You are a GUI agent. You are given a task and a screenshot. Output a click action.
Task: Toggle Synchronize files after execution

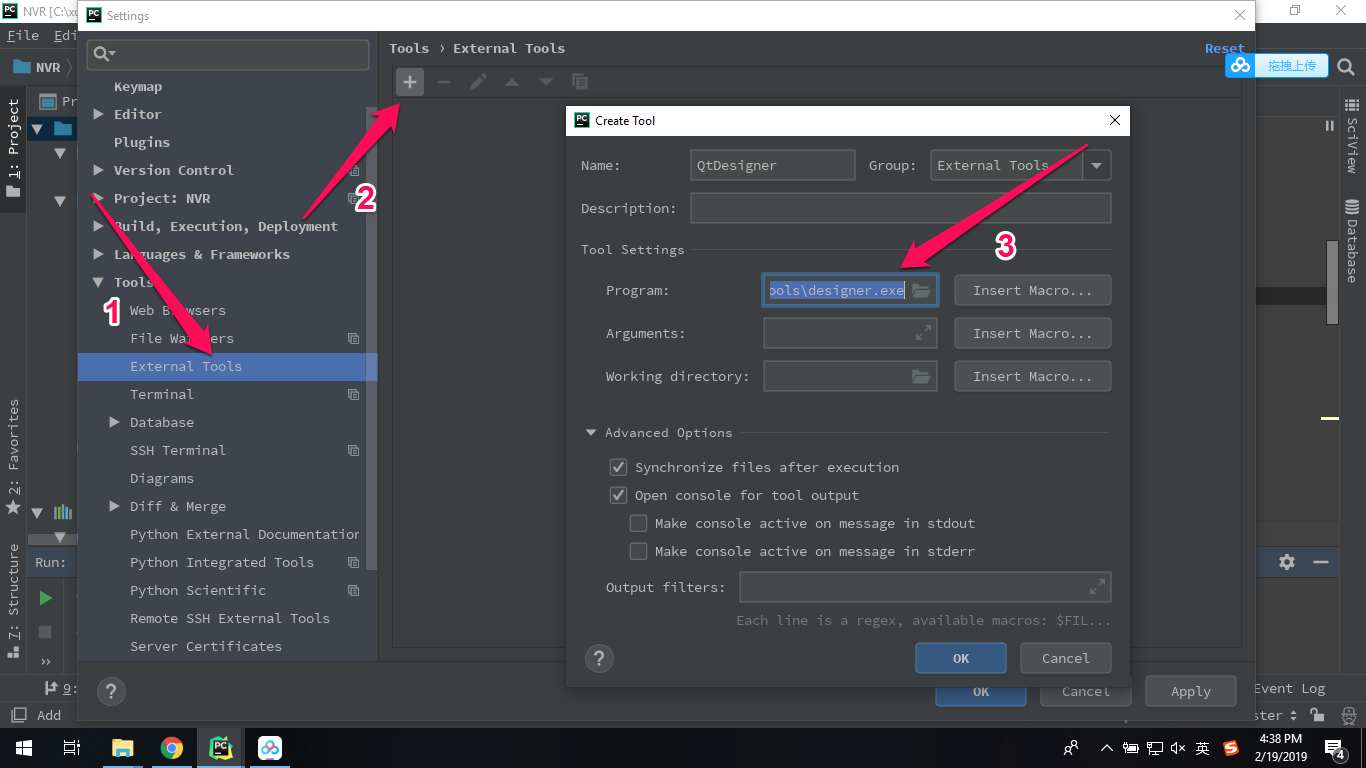[618, 467]
